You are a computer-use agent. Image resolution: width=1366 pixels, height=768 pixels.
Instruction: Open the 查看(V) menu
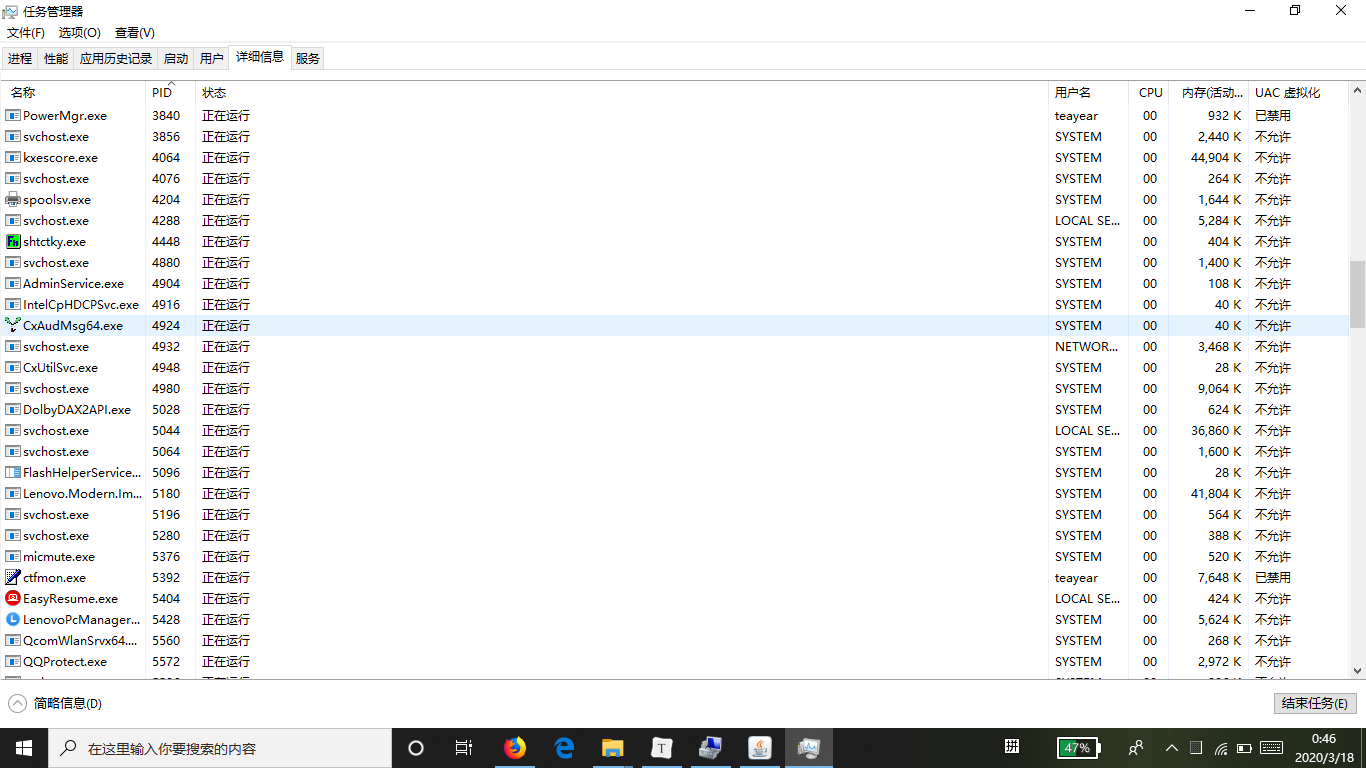click(135, 33)
